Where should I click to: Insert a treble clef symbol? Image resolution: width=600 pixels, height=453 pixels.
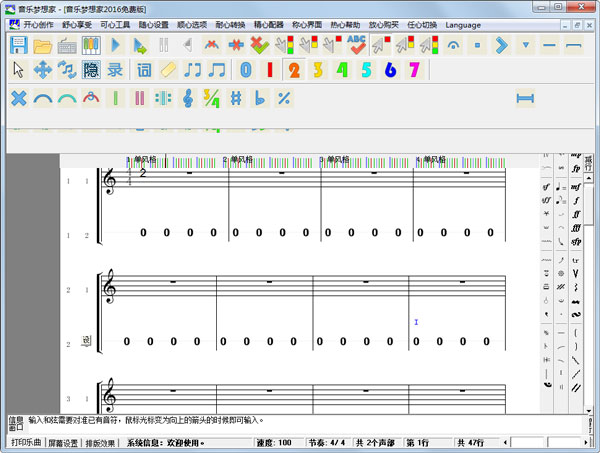point(188,98)
